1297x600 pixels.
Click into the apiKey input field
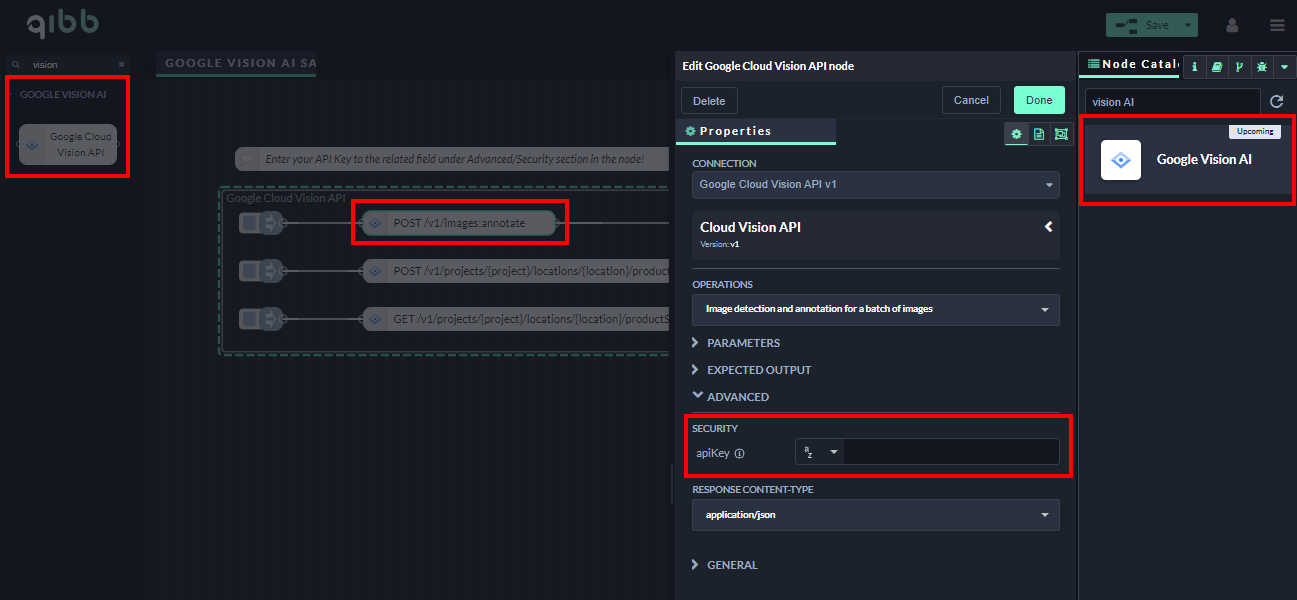950,452
